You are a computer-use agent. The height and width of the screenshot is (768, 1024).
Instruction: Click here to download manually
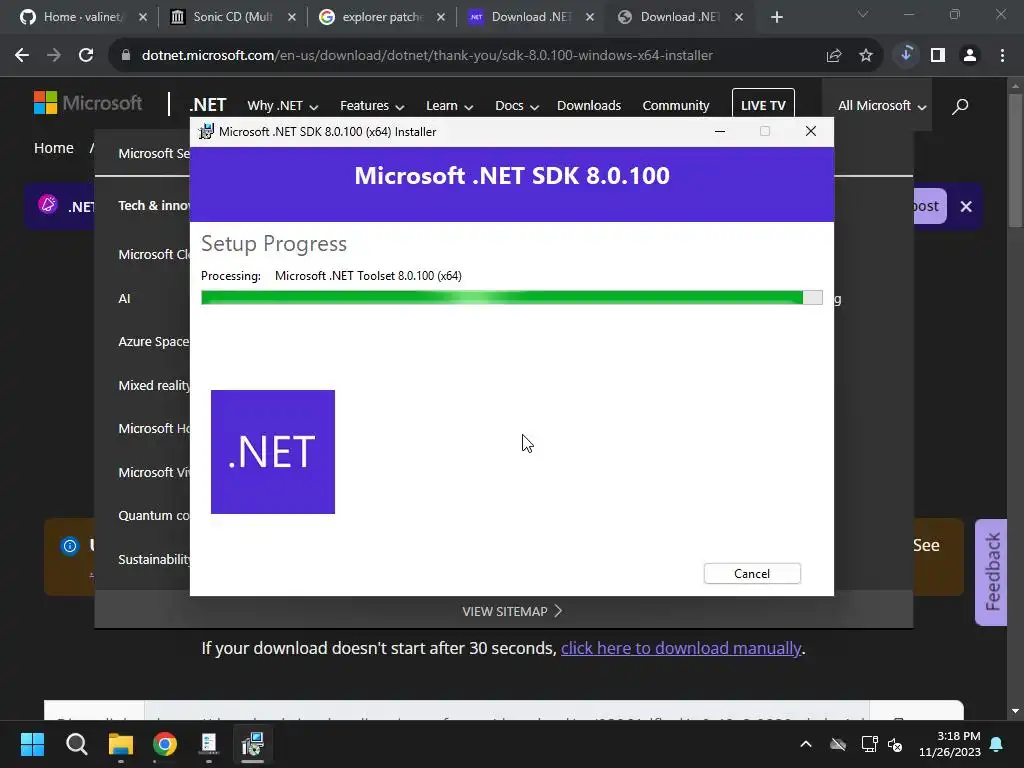680,648
